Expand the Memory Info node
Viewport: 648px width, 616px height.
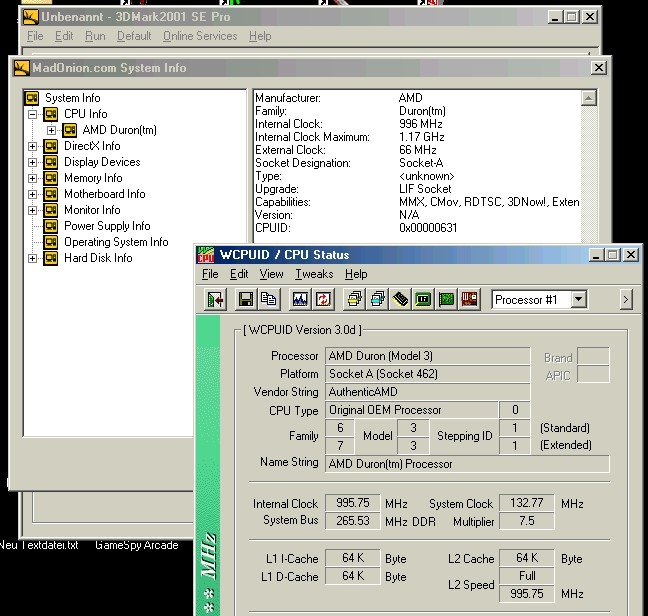(x=32, y=178)
